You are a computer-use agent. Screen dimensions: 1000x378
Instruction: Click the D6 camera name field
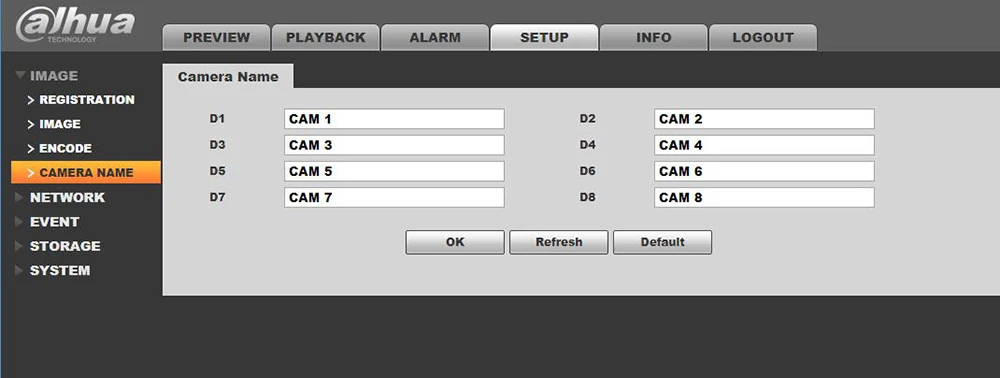(x=764, y=171)
